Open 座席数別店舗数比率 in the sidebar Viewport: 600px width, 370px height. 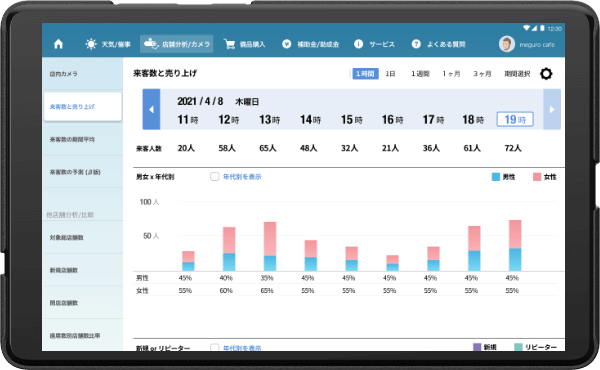coord(83,336)
